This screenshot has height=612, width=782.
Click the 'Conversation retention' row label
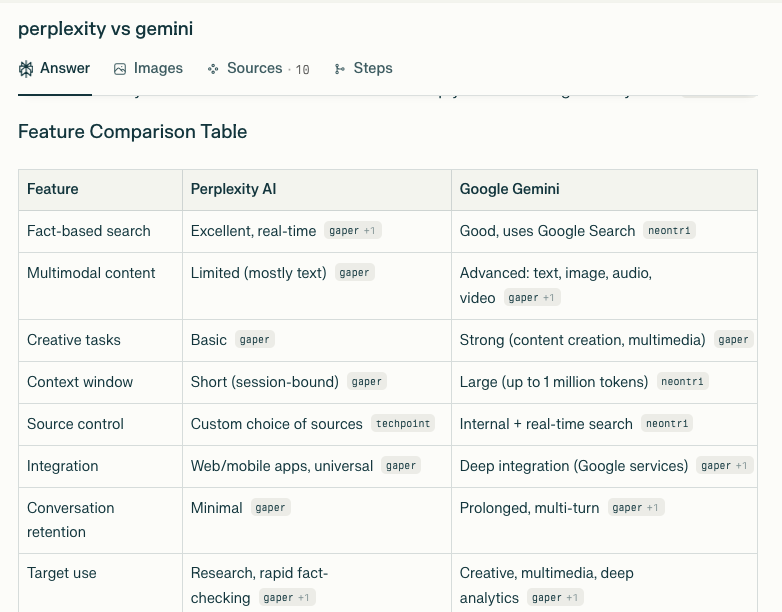coord(71,520)
